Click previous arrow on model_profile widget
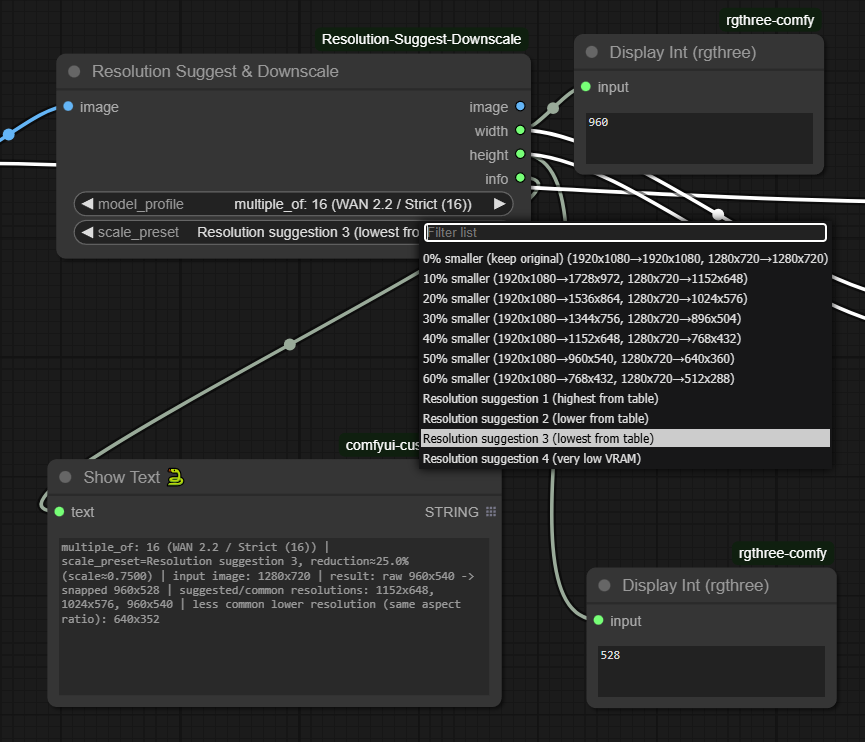The width and height of the screenshot is (865, 742). click(87, 204)
